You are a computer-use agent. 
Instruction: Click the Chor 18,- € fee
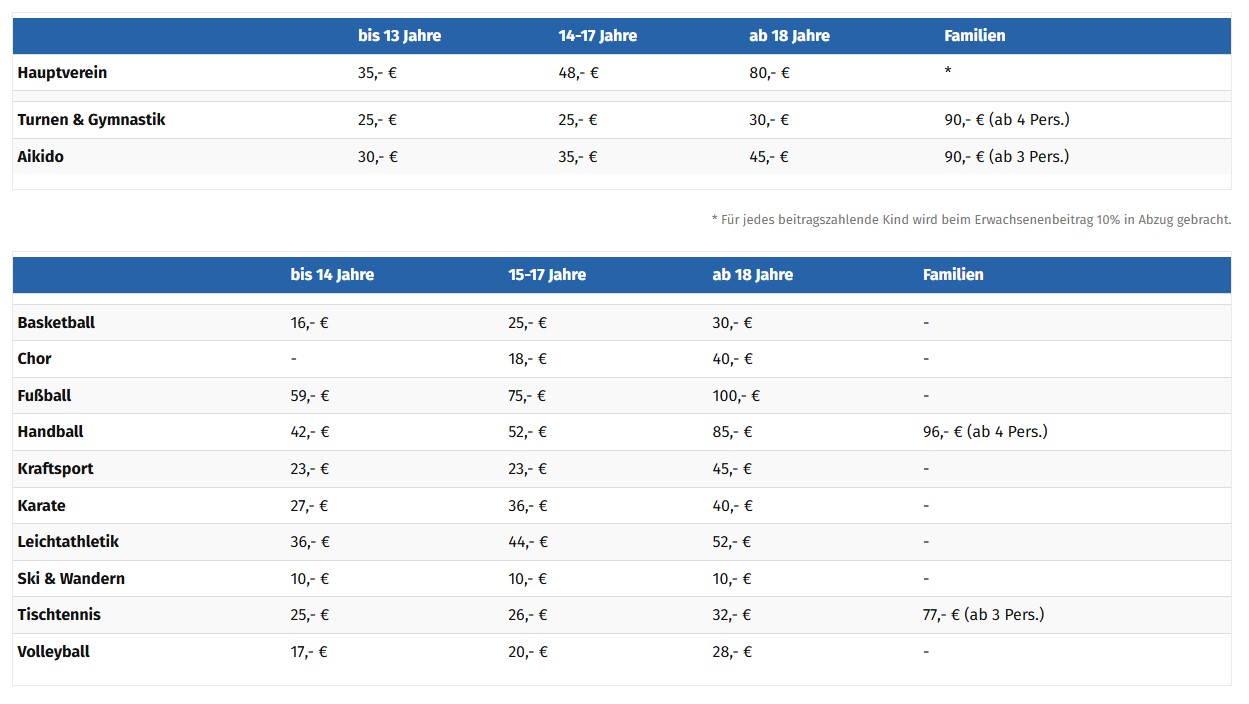tap(527, 359)
